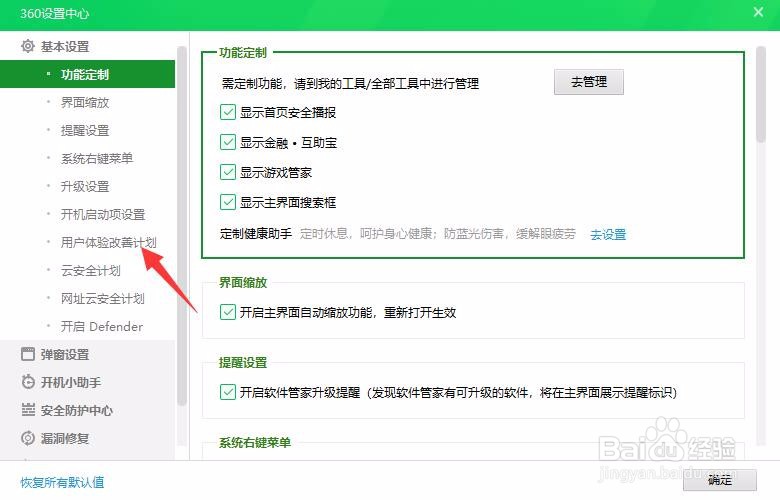Open 用户体验改善计划 settings
The width and height of the screenshot is (780, 500).
pyautogui.click(x=108, y=242)
